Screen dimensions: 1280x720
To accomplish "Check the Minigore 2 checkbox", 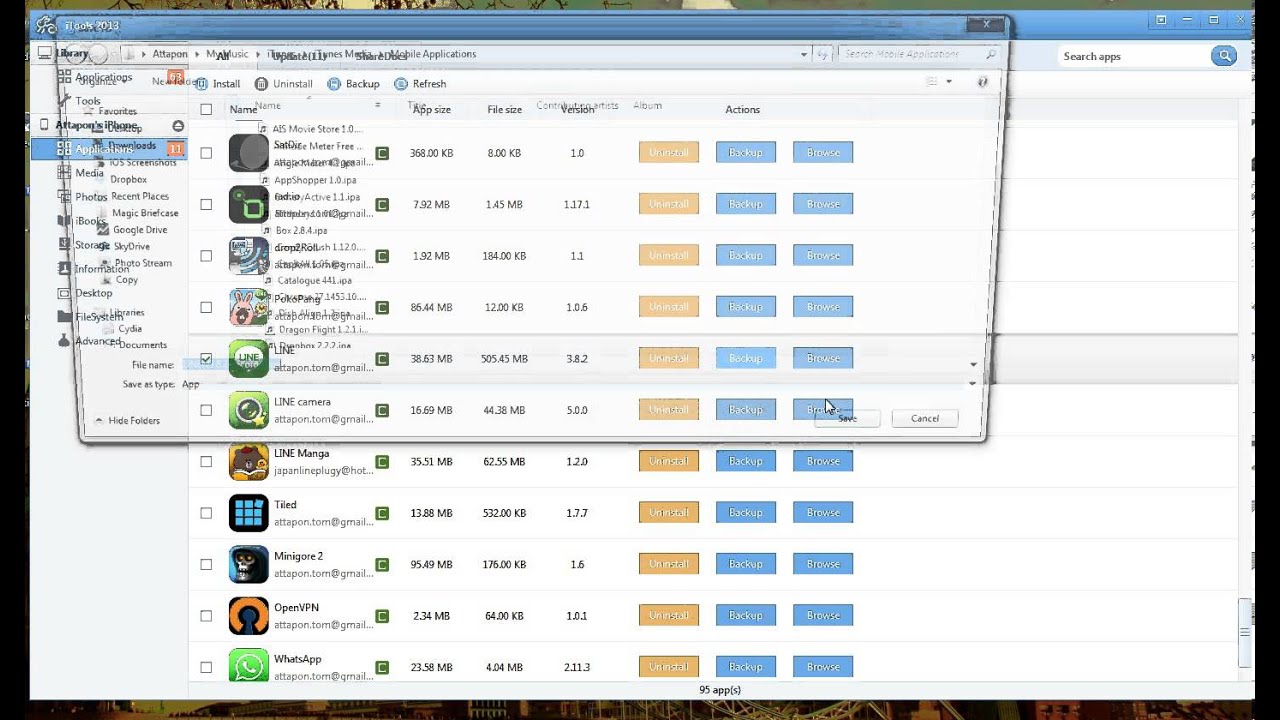I will coord(206,564).
